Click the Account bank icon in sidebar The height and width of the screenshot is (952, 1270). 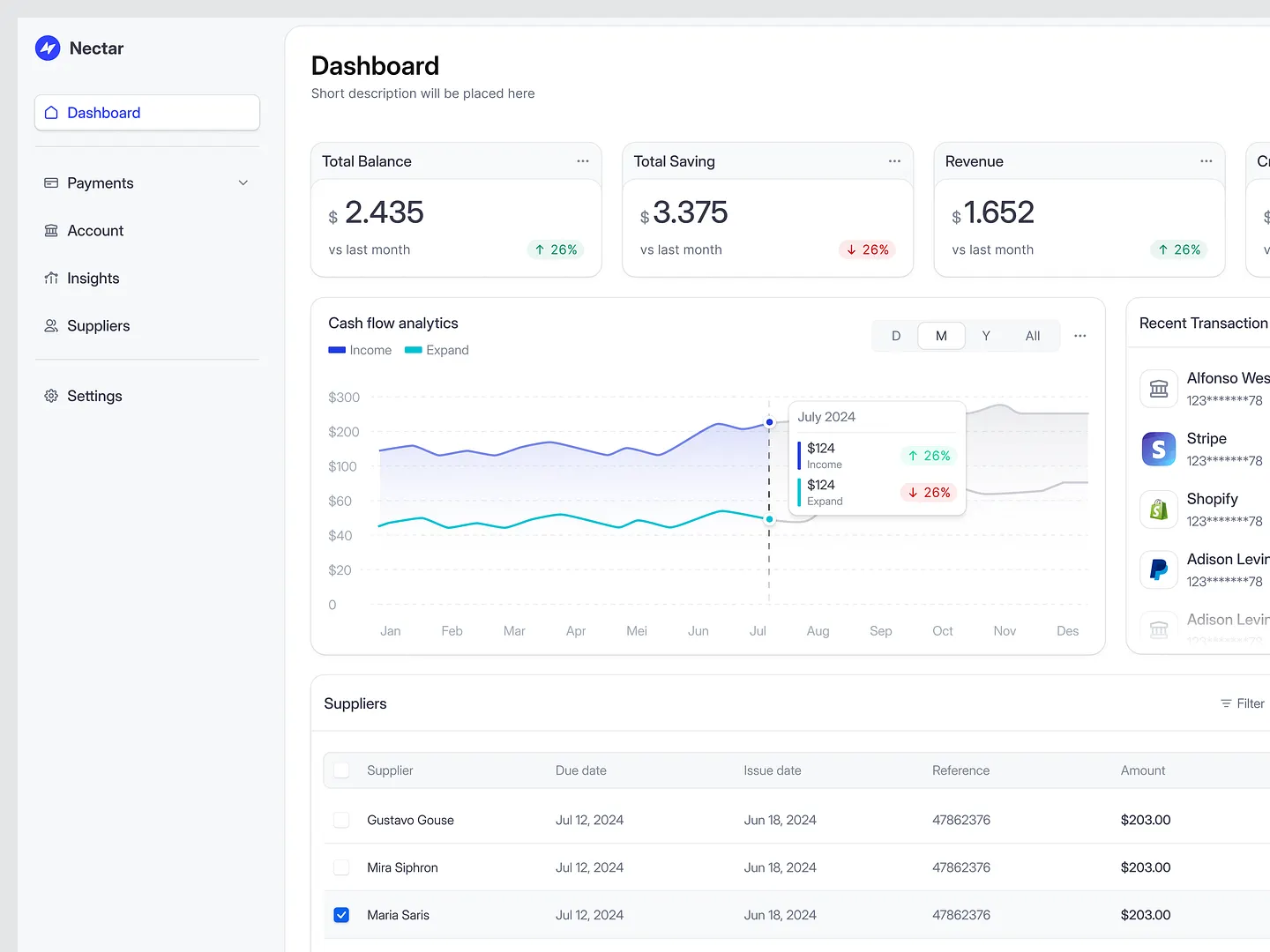pyautogui.click(x=51, y=230)
